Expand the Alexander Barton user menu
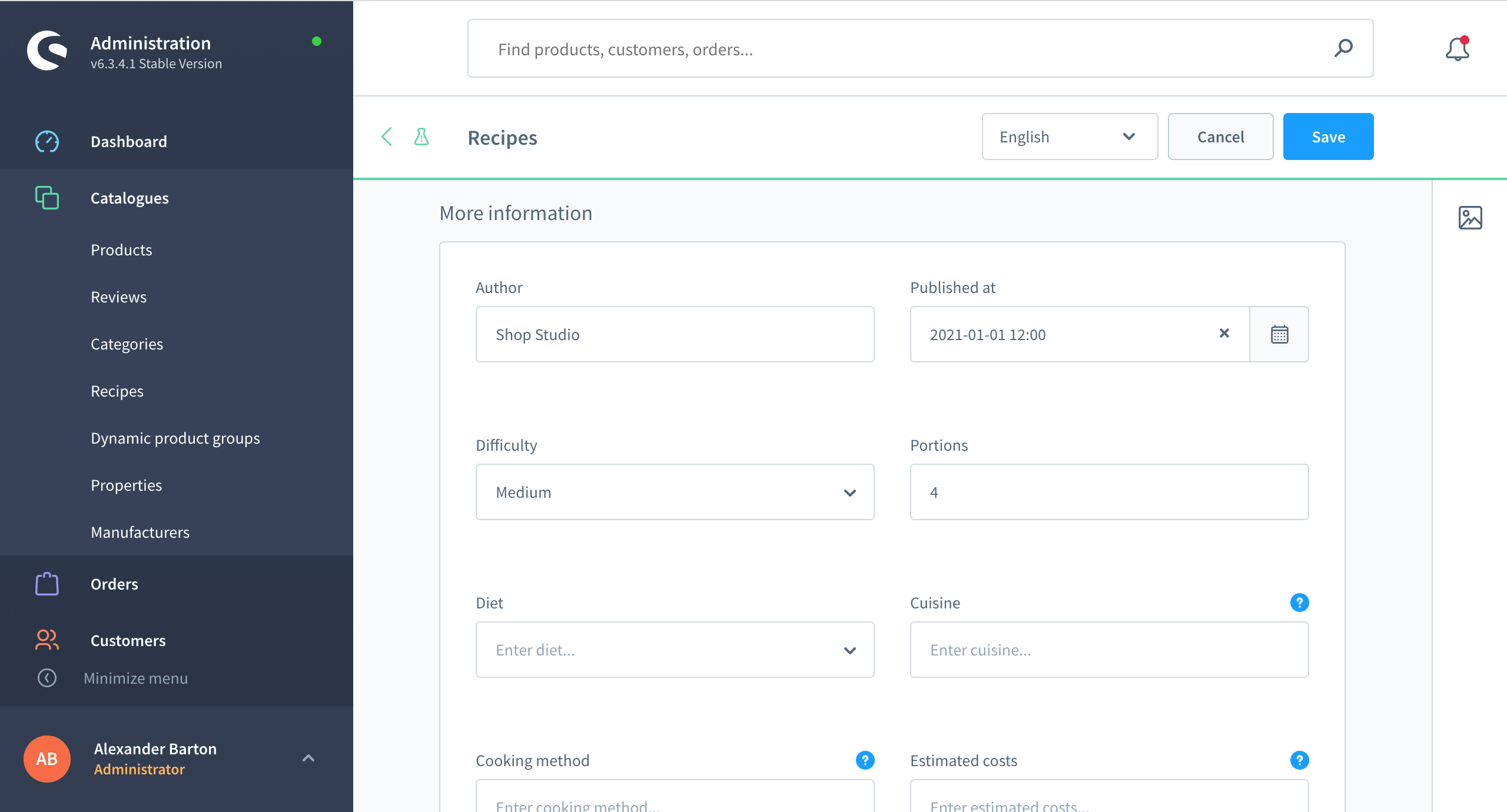The height and width of the screenshot is (812, 1507). (308, 758)
